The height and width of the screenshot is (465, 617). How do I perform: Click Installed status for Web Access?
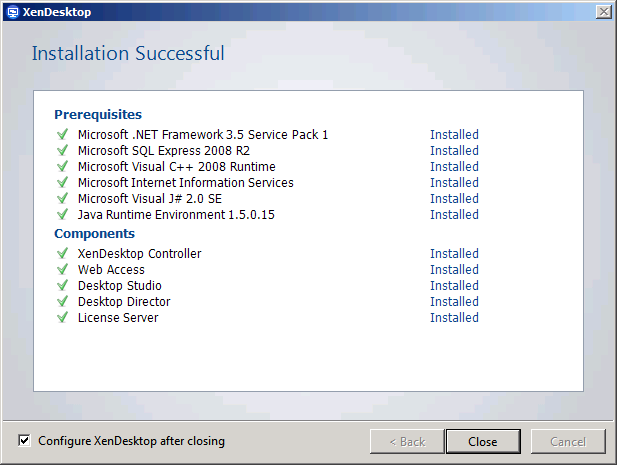(454, 270)
